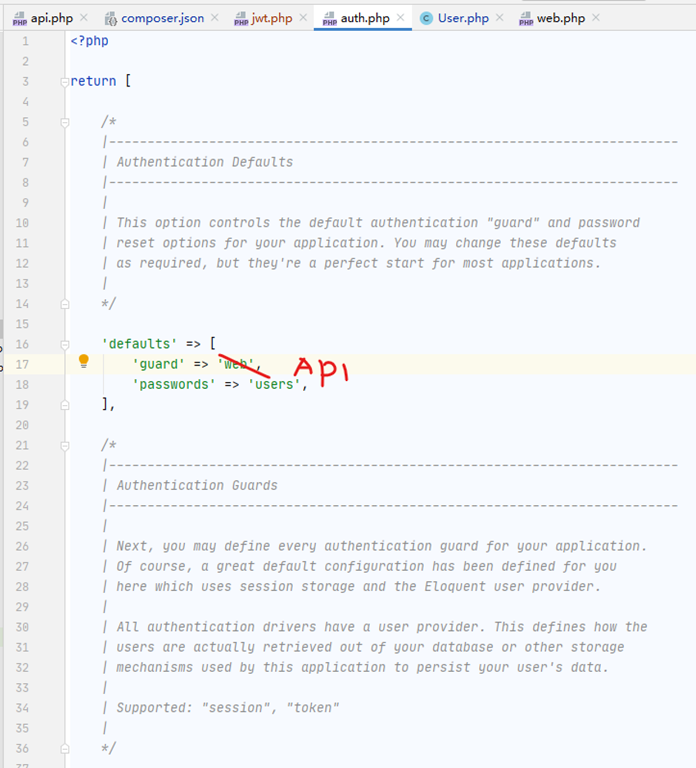696x768 pixels.
Task: Close the active auth.php tab
Action: [400, 19]
